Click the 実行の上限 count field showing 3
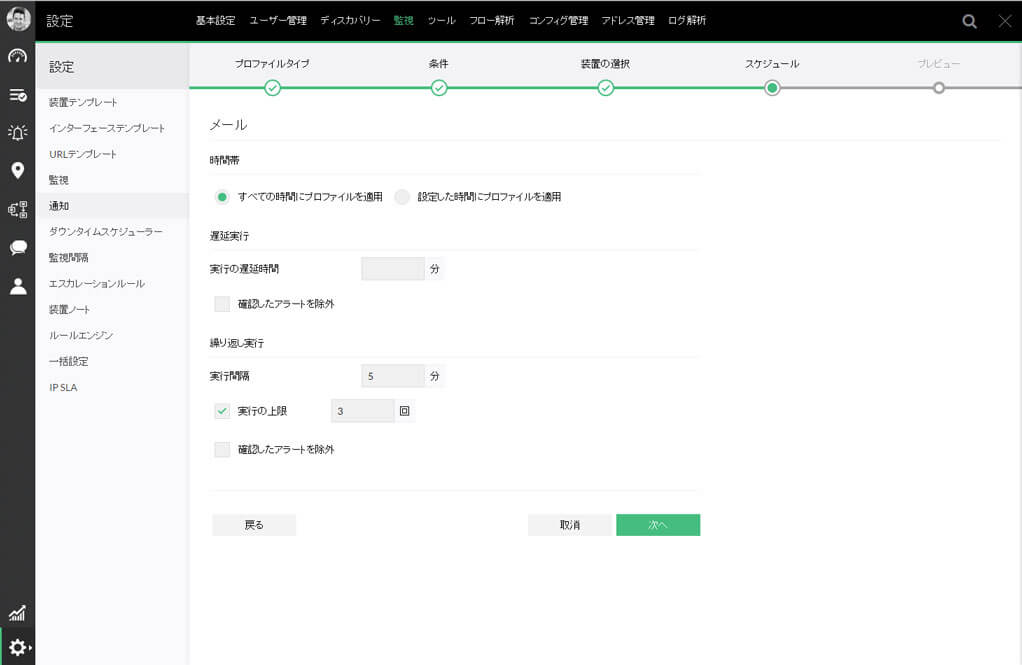 [362, 411]
